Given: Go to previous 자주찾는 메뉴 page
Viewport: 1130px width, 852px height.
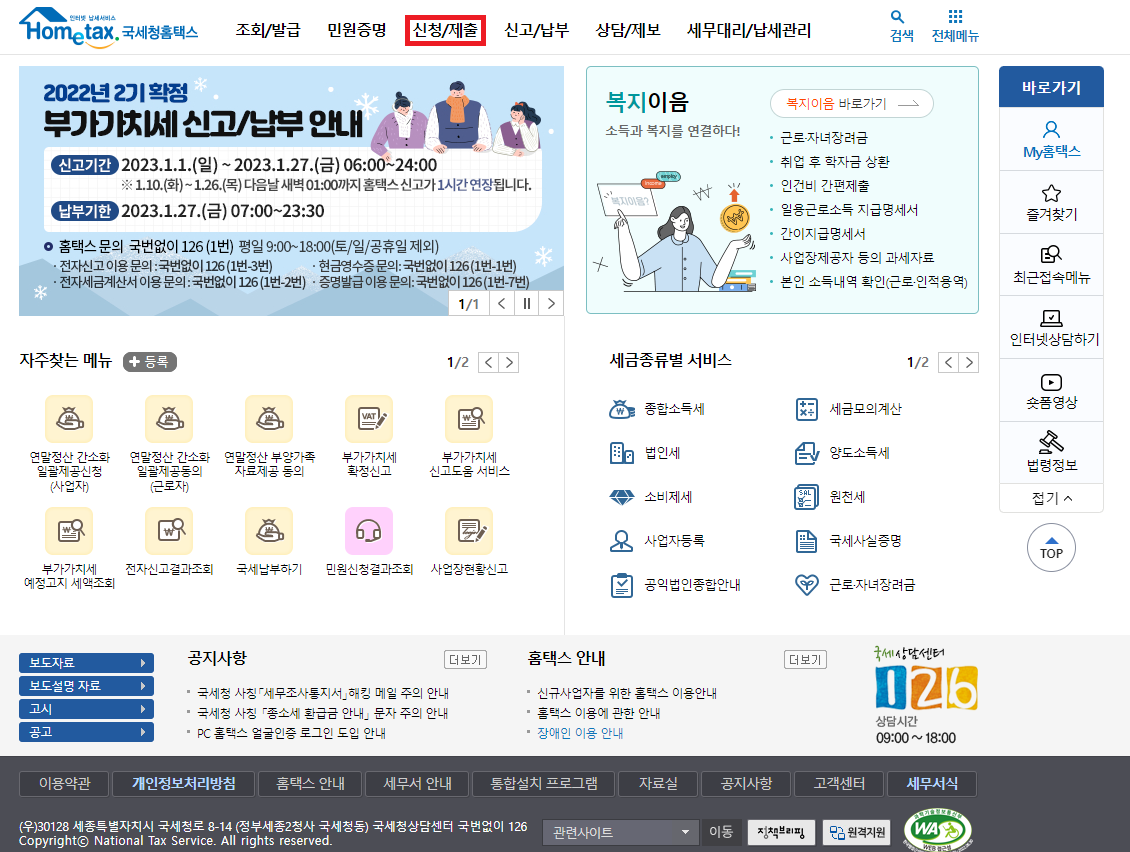Looking at the screenshot, I should [489, 363].
